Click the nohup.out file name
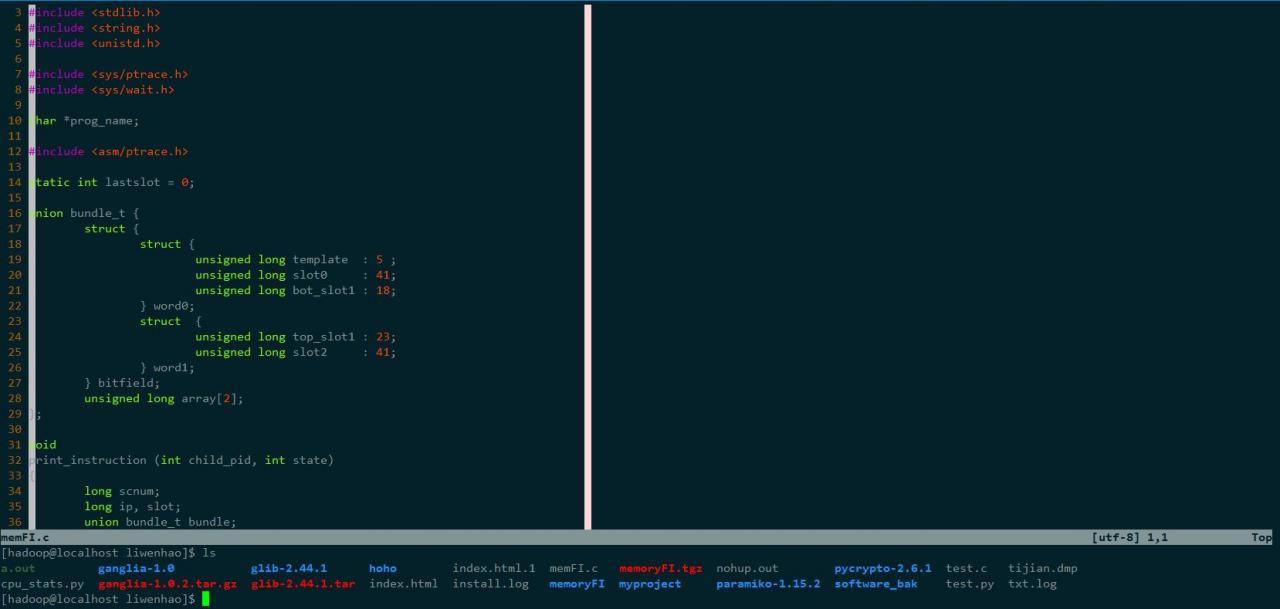Viewport: 1280px width, 609px height. tap(747, 568)
